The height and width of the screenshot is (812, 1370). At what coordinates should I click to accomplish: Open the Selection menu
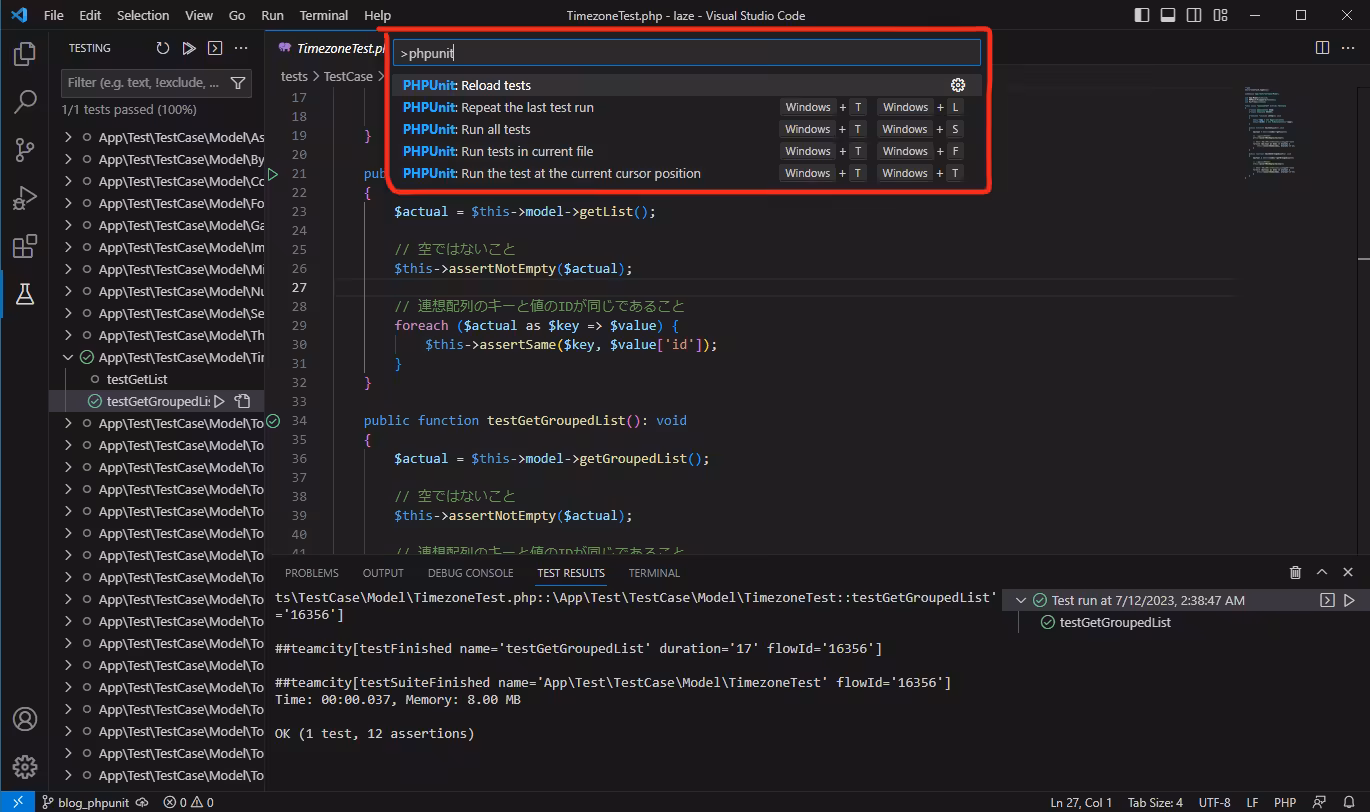[143, 15]
